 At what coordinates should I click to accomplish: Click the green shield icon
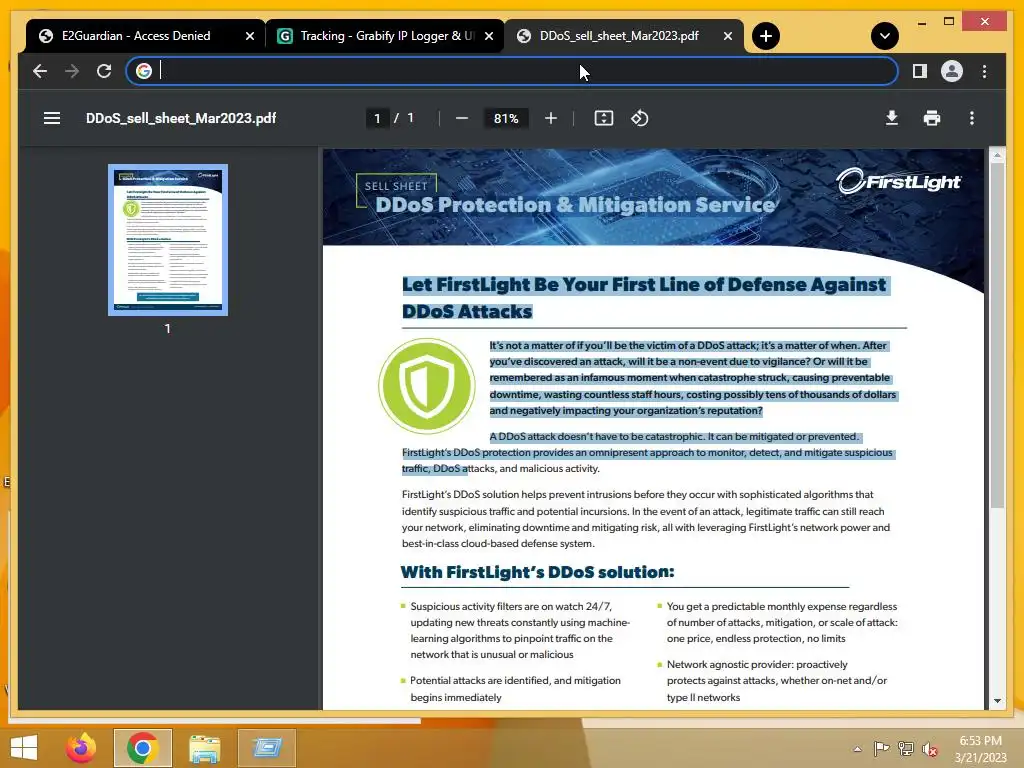tap(427, 386)
